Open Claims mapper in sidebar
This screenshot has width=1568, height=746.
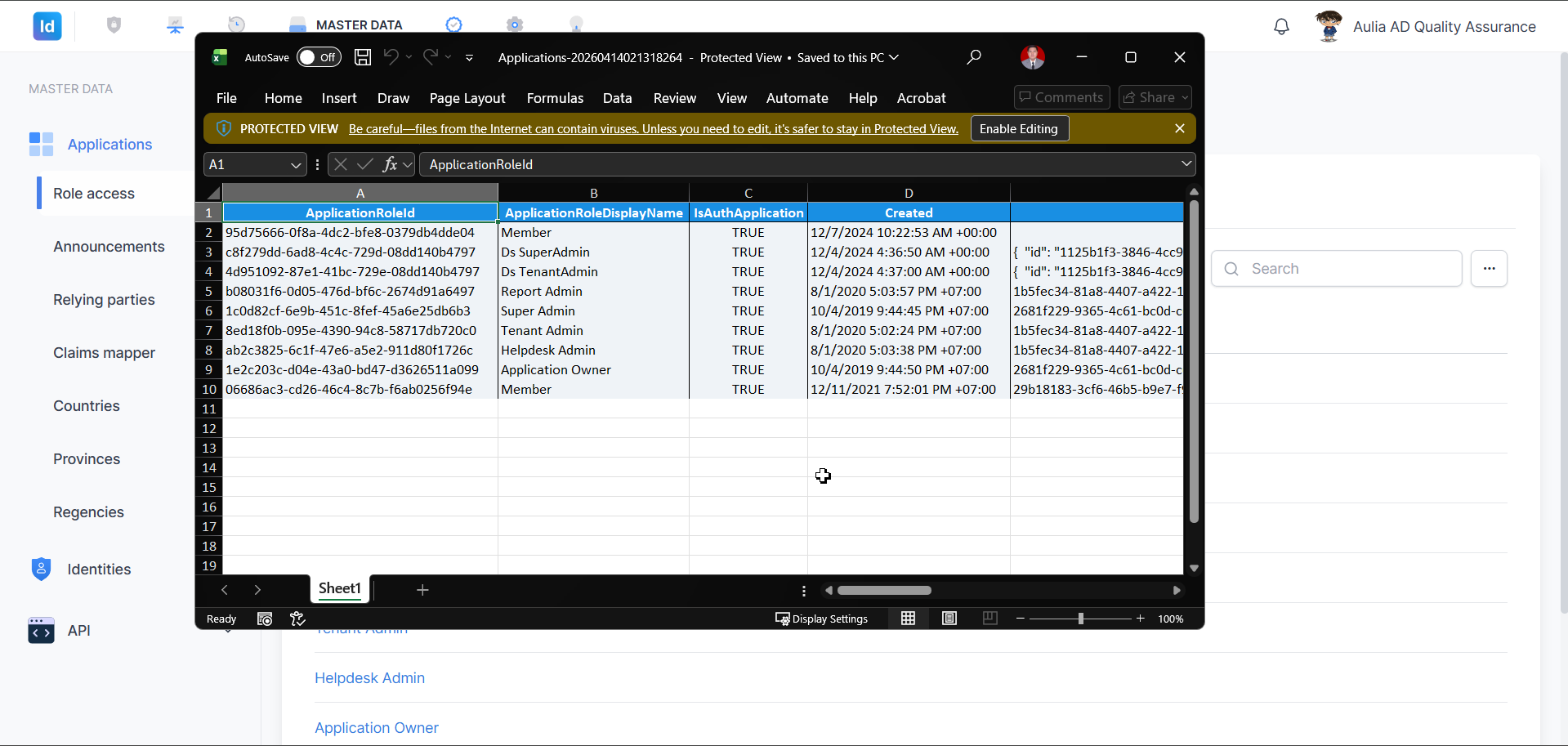104,353
